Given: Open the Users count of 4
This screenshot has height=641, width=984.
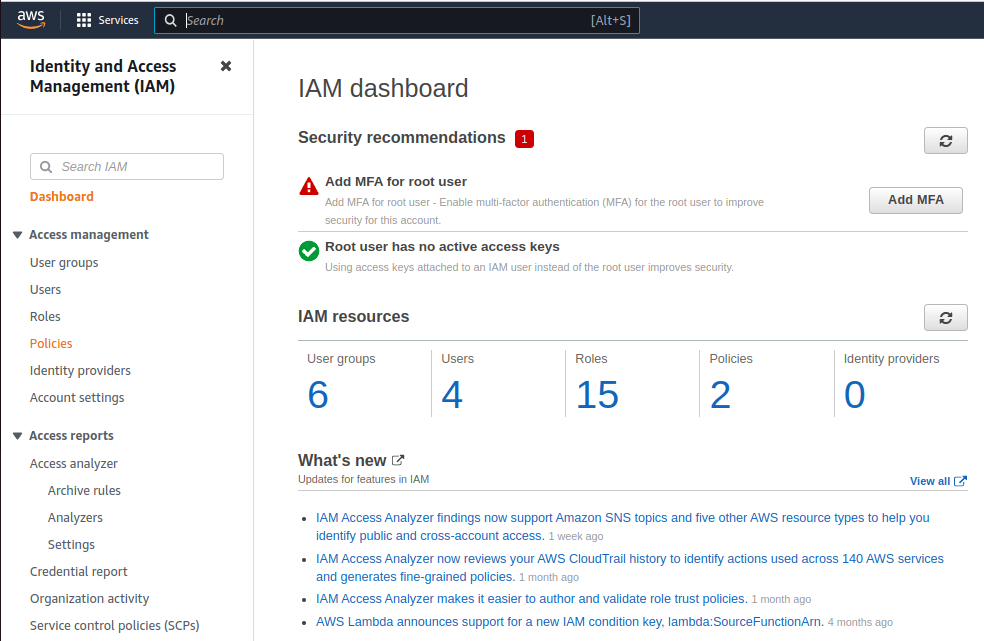Looking at the screenshot, I should coord(452,395).
